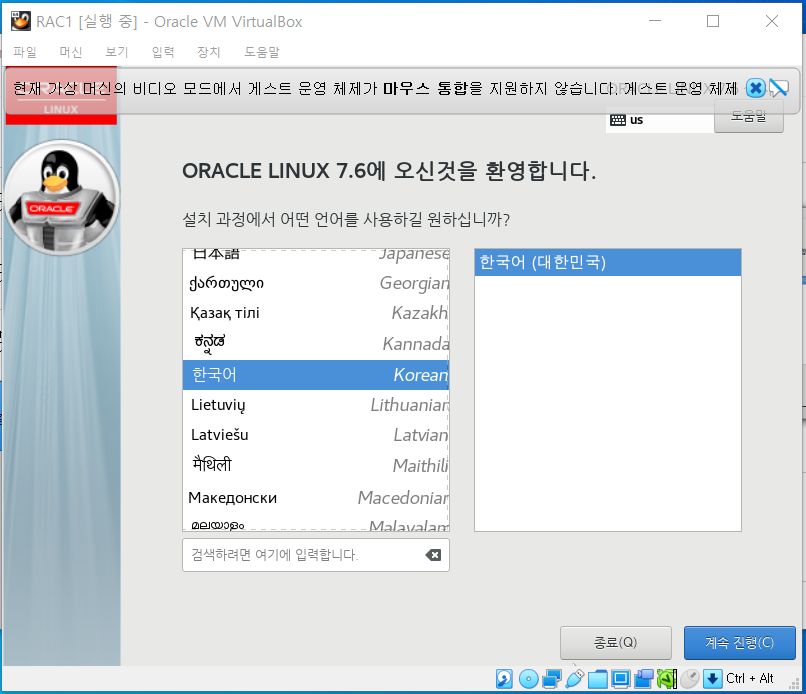Click the Ctrl + Alt host key label
Image resolution: width=806 pixels, height=694 pixels.
click(x=749, y=679)
